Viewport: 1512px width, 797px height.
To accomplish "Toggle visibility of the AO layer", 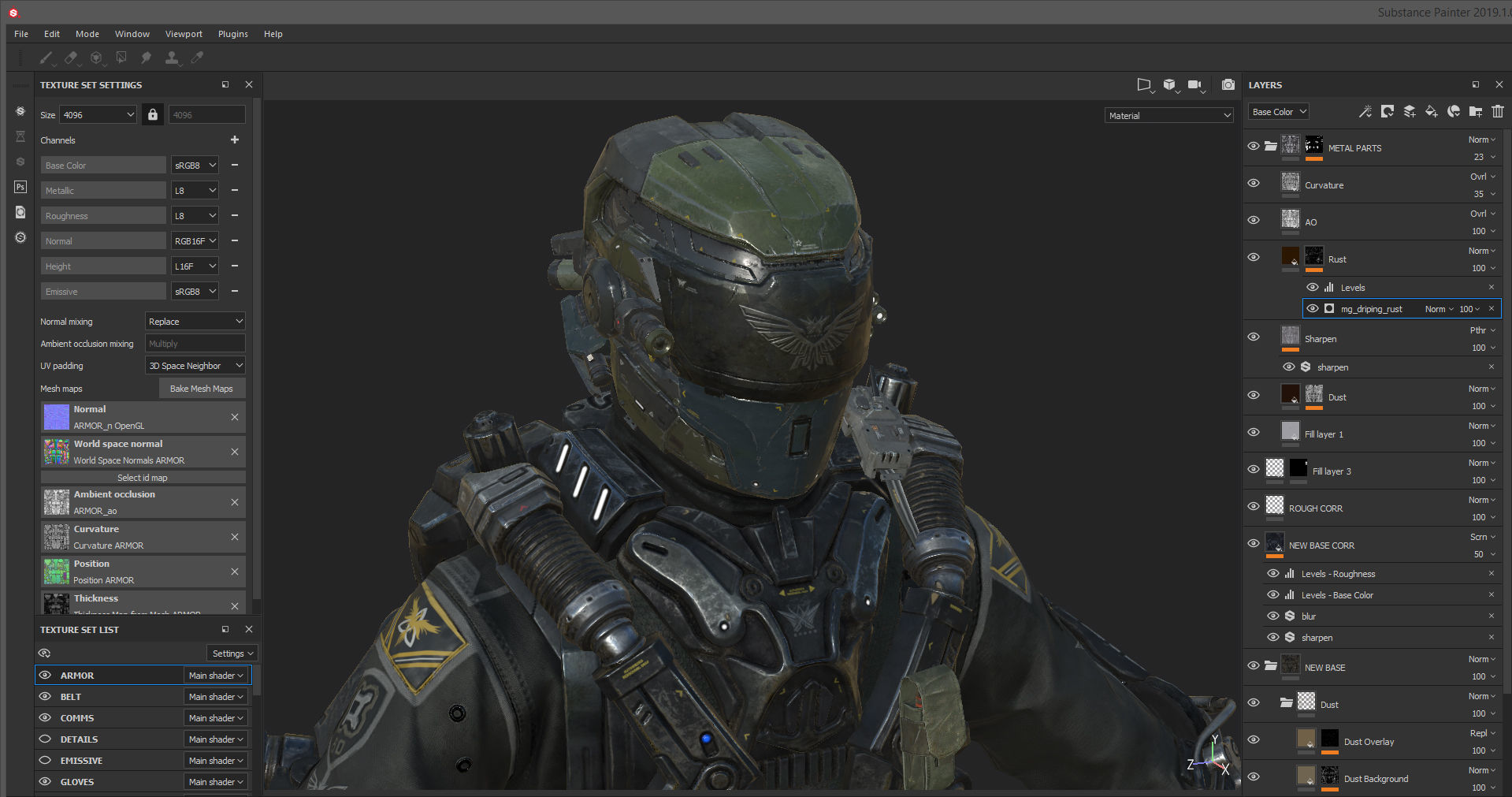I will (1254, 220).
